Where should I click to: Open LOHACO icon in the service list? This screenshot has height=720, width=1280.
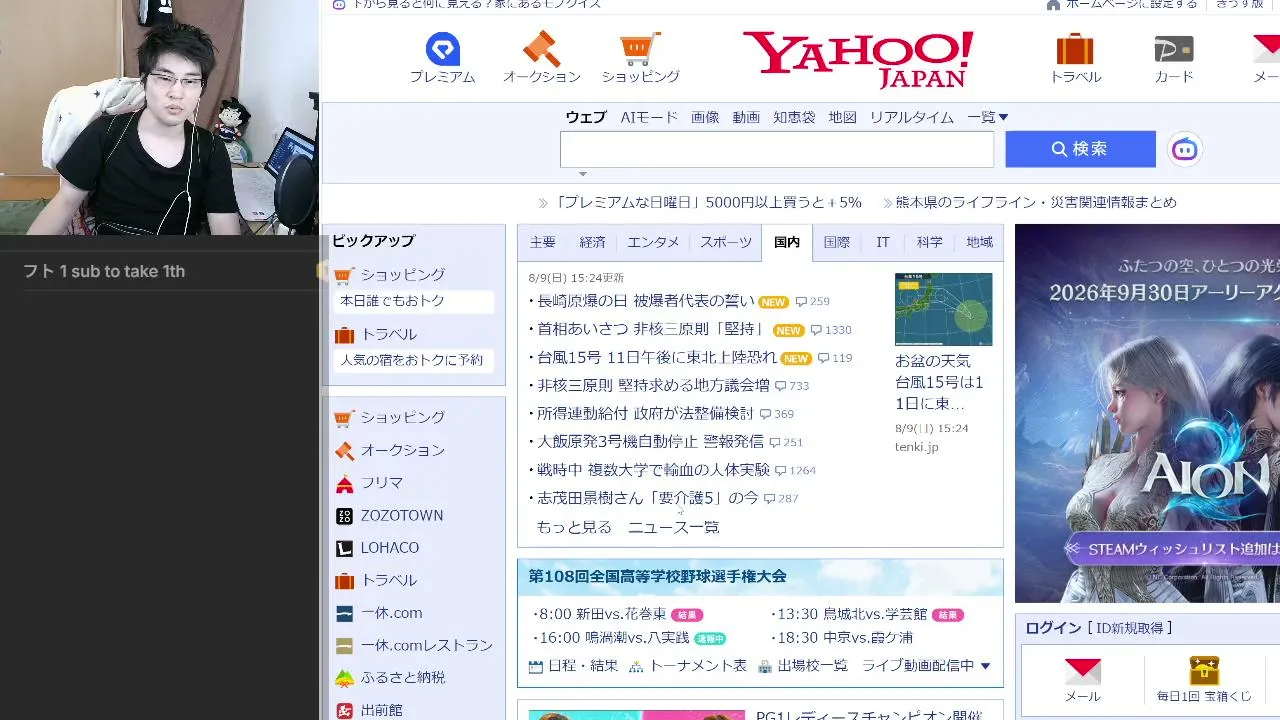pos(345,548)
